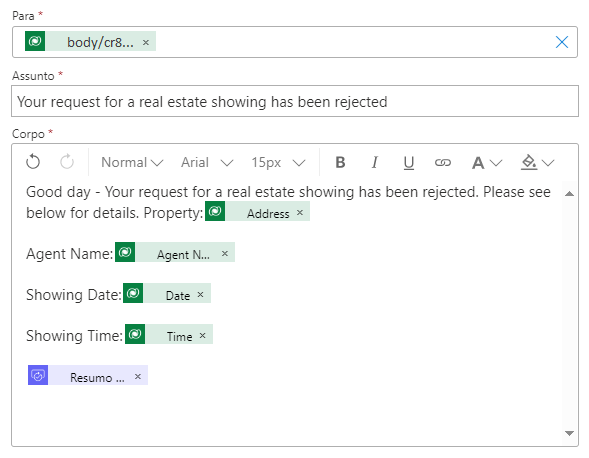Remove the Time dynamic token
Image resolution: width=589 pixels, height=458 pixels.
(x=202, y=336)
